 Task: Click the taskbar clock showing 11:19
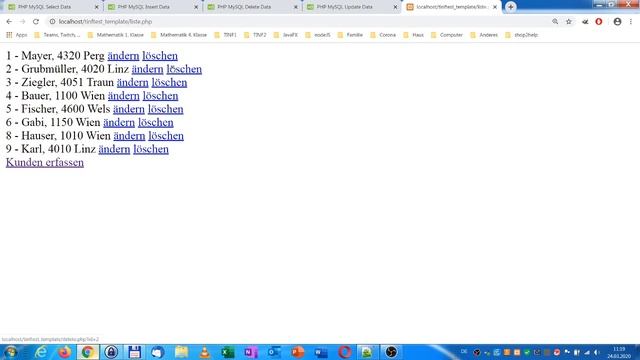[619, 353]
